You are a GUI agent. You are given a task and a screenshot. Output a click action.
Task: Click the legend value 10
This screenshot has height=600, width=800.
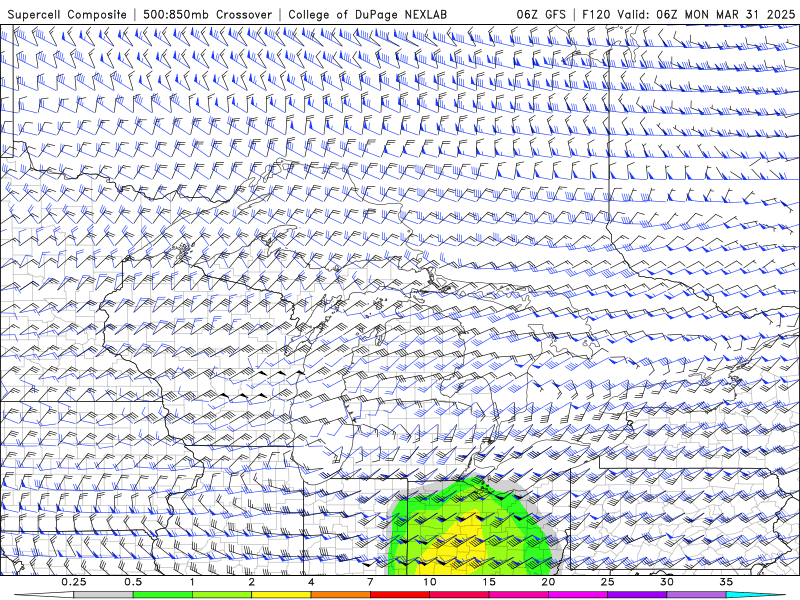[x=430, y=582]
